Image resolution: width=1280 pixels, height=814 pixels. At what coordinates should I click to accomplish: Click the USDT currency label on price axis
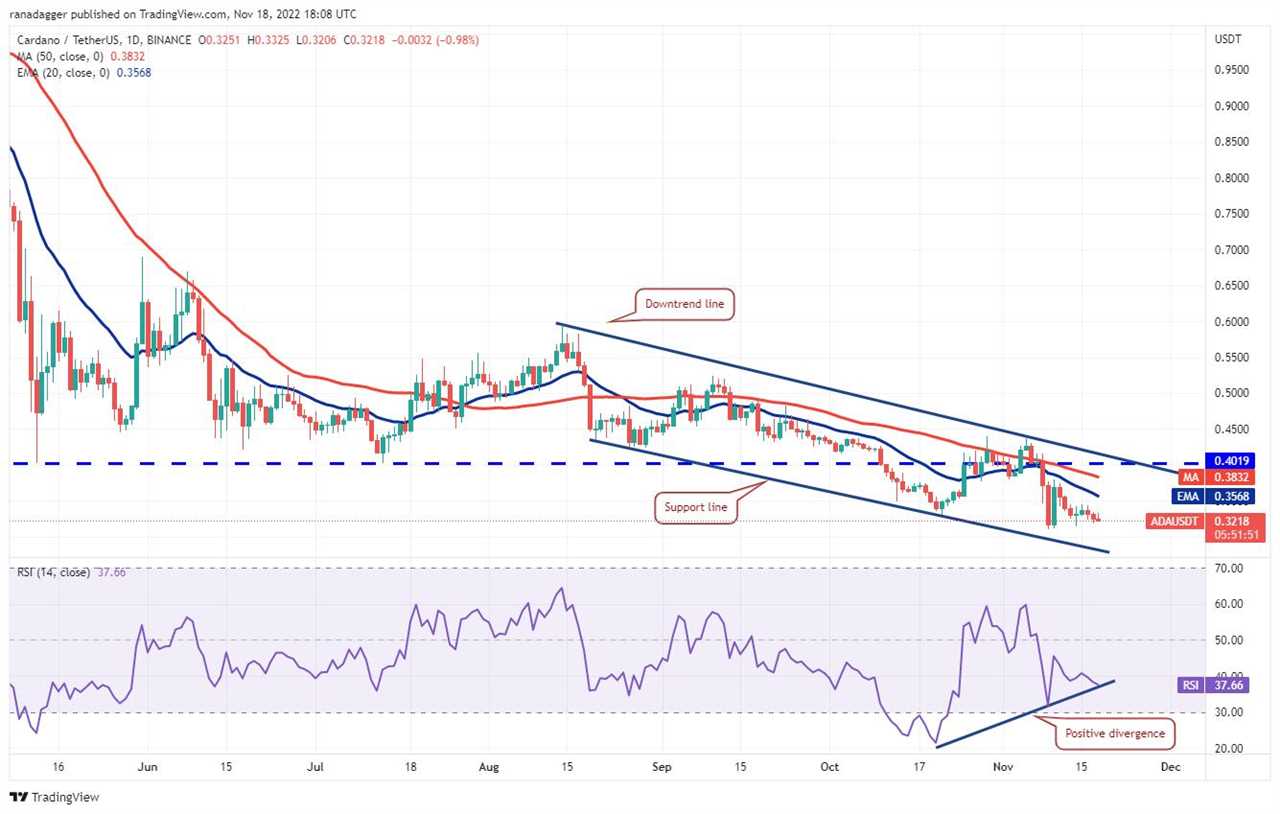(x=1230, y=39)
